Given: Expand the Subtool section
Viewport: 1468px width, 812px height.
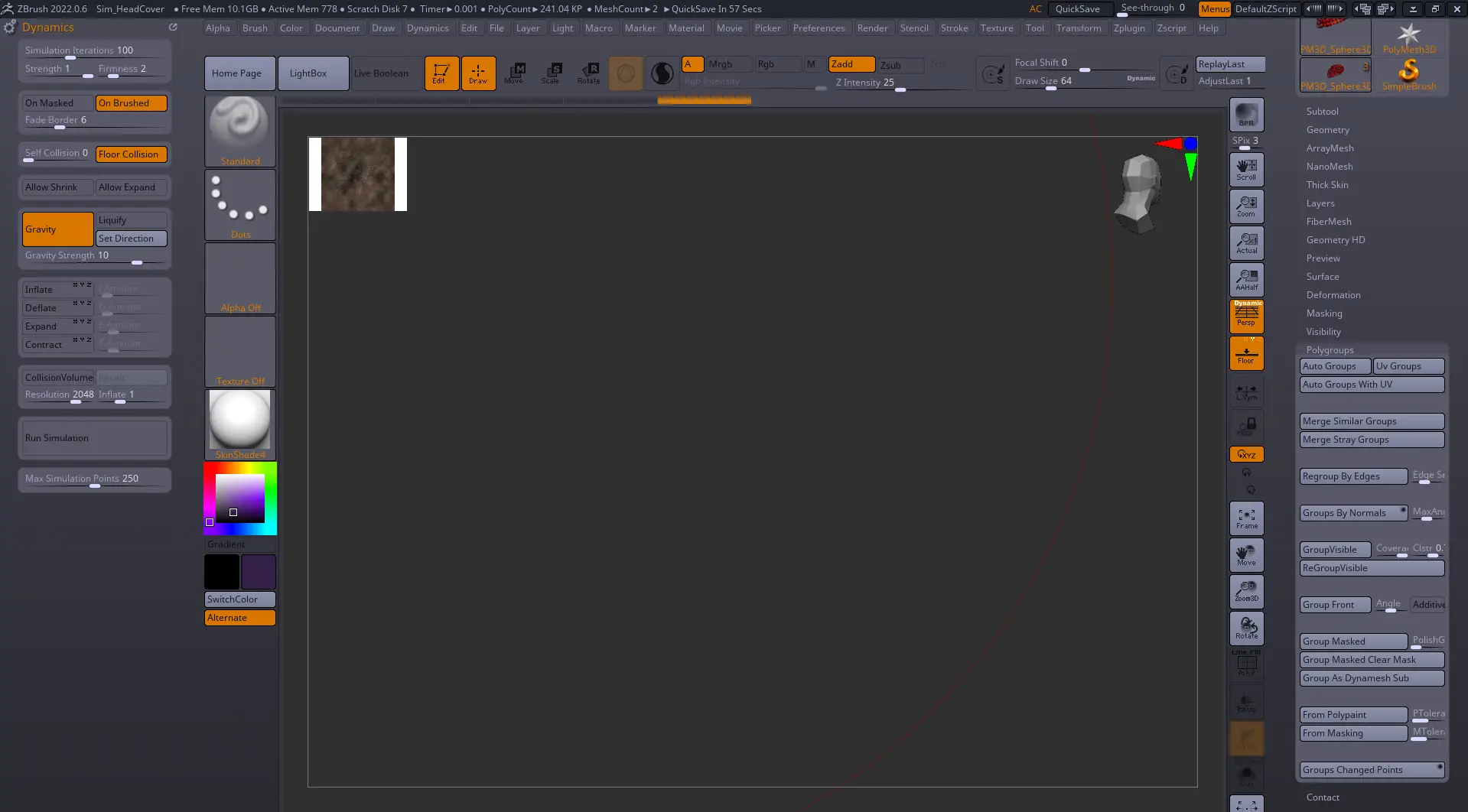Looking at the screenshot, I should (1322, 112).
